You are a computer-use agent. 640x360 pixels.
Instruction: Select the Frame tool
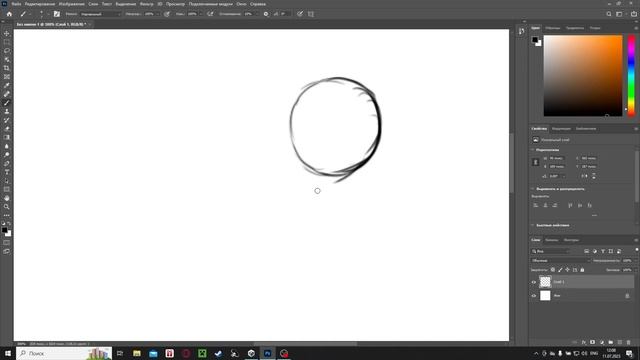(x=7, y=77)
